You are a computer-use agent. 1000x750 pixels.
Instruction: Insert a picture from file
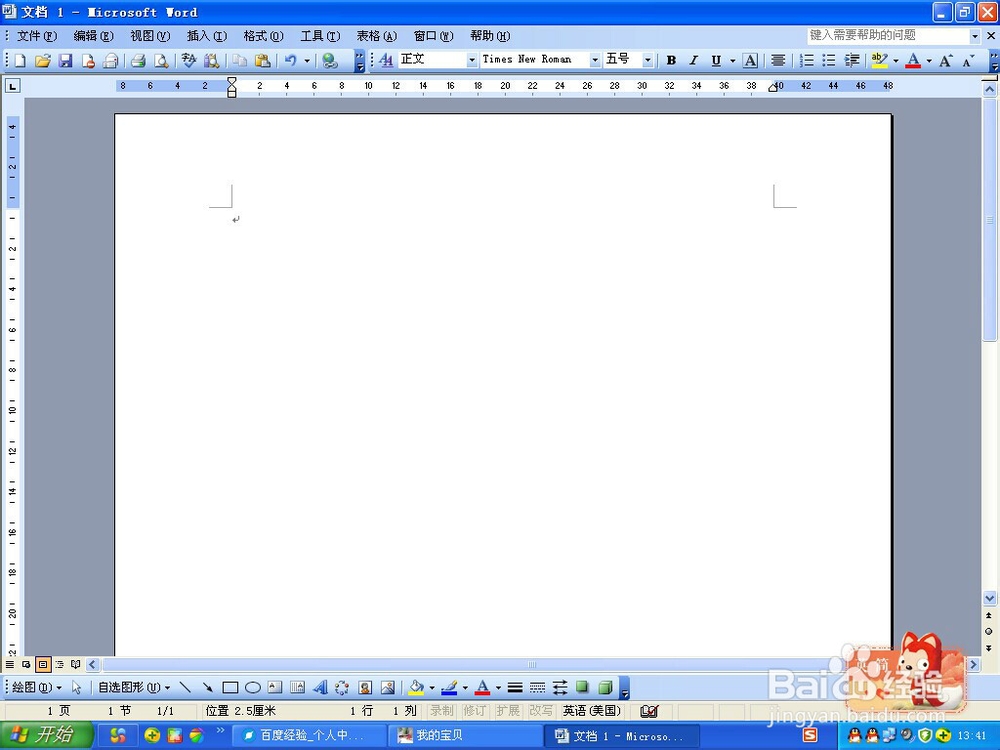coord(387,687)
